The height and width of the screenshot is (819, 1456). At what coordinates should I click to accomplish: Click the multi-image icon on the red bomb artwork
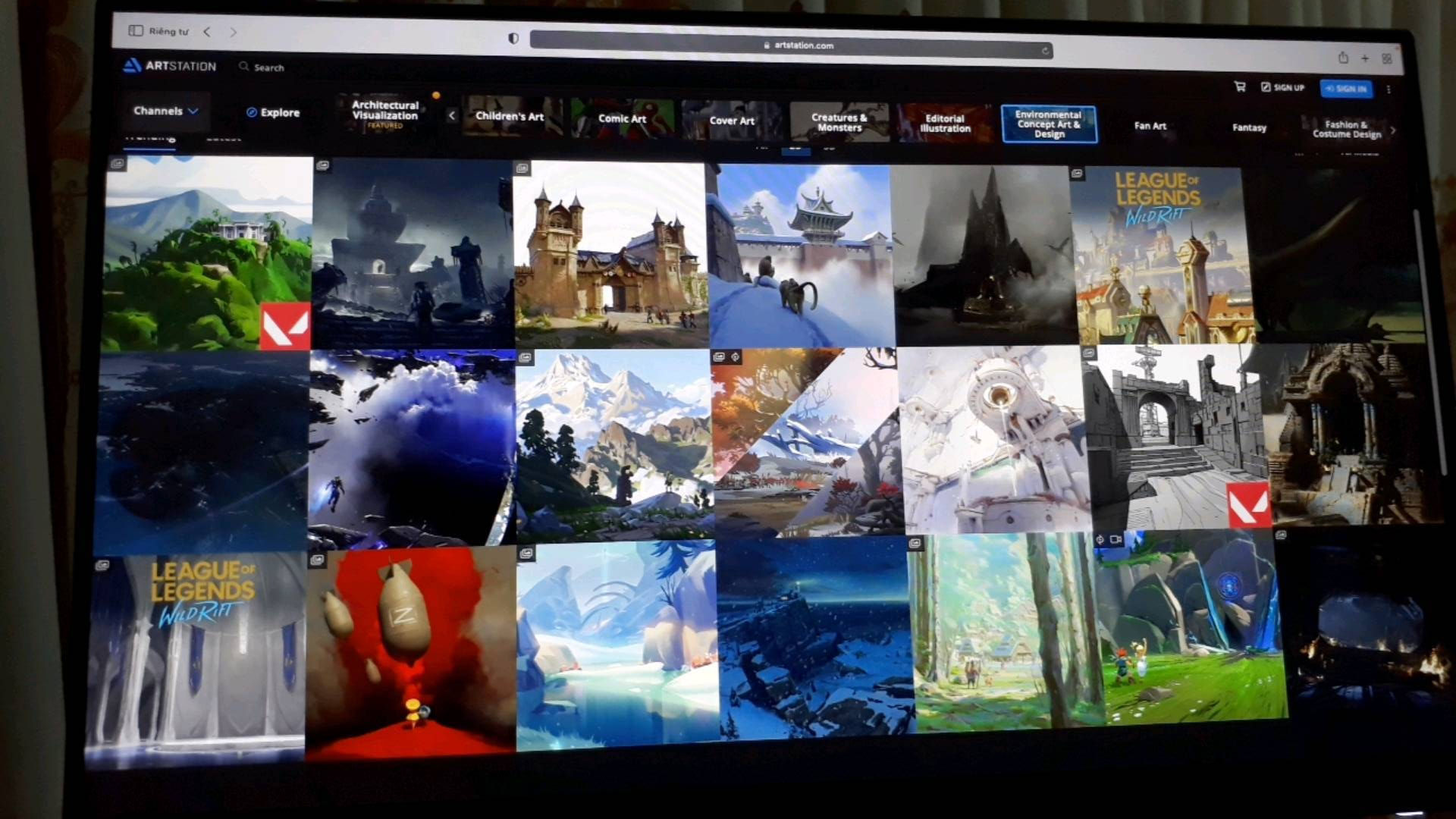pos(317,560)
